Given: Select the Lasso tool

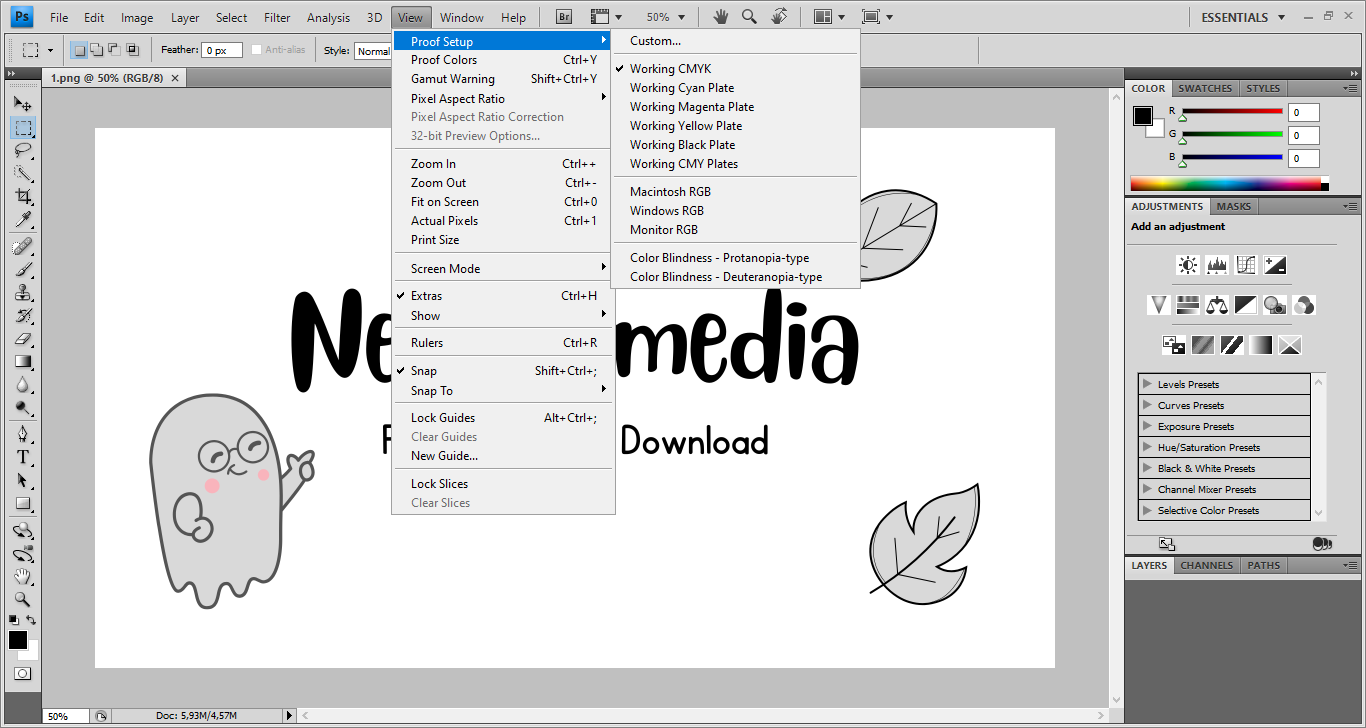Looking at the screenshot, I should tap(23, 151).
